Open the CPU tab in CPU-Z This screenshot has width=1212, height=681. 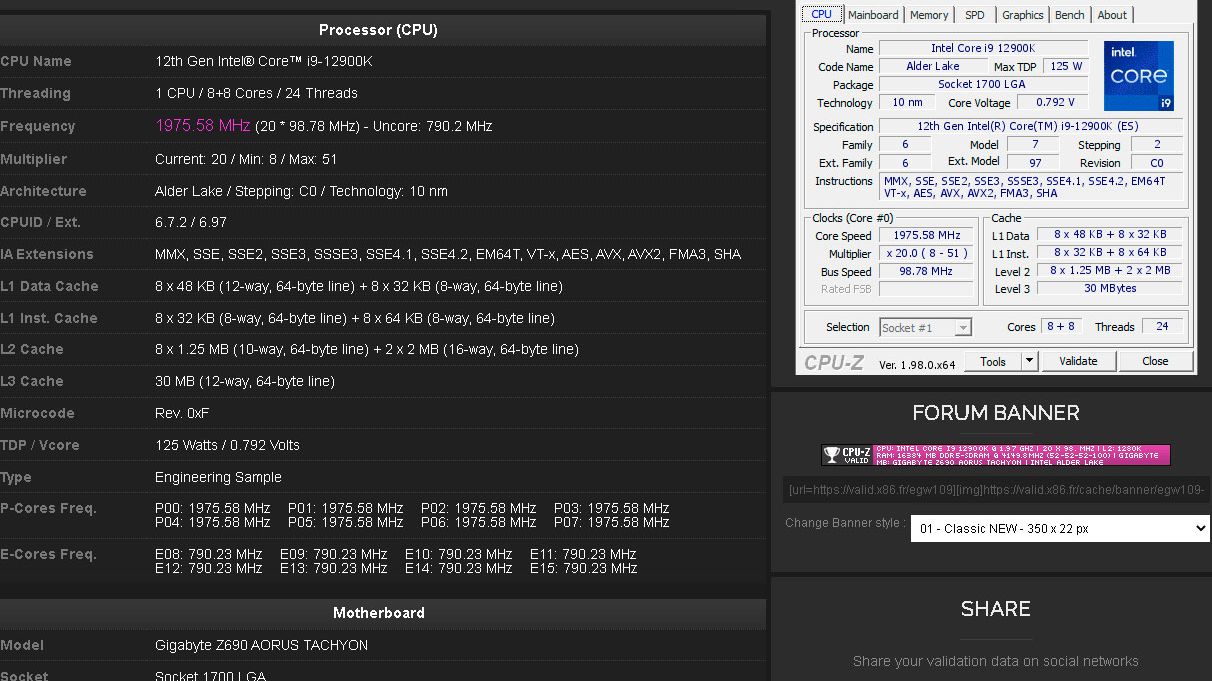(821, 14)
